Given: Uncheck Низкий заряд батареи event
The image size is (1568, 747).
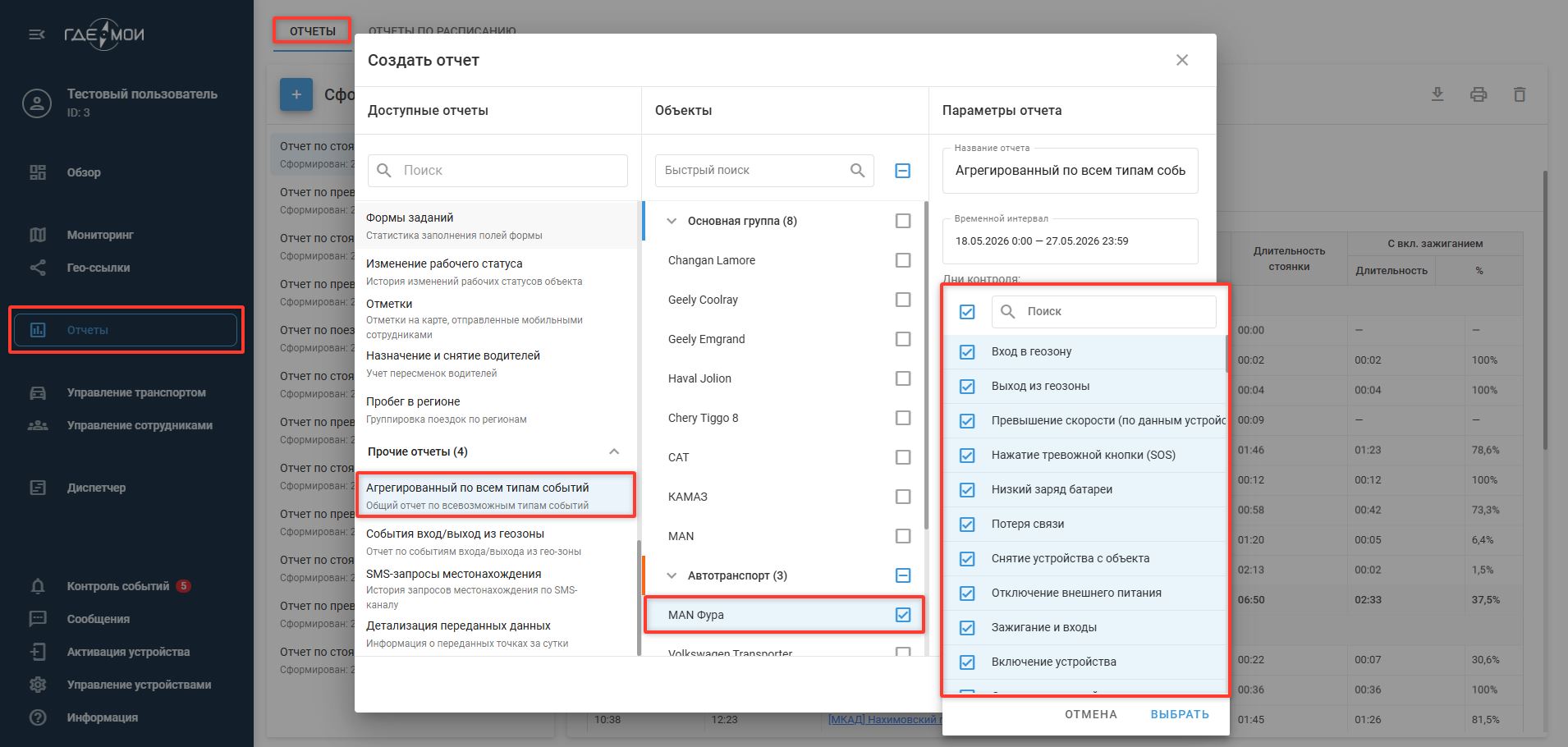Looking at the screenshot, I should (967, 490).
